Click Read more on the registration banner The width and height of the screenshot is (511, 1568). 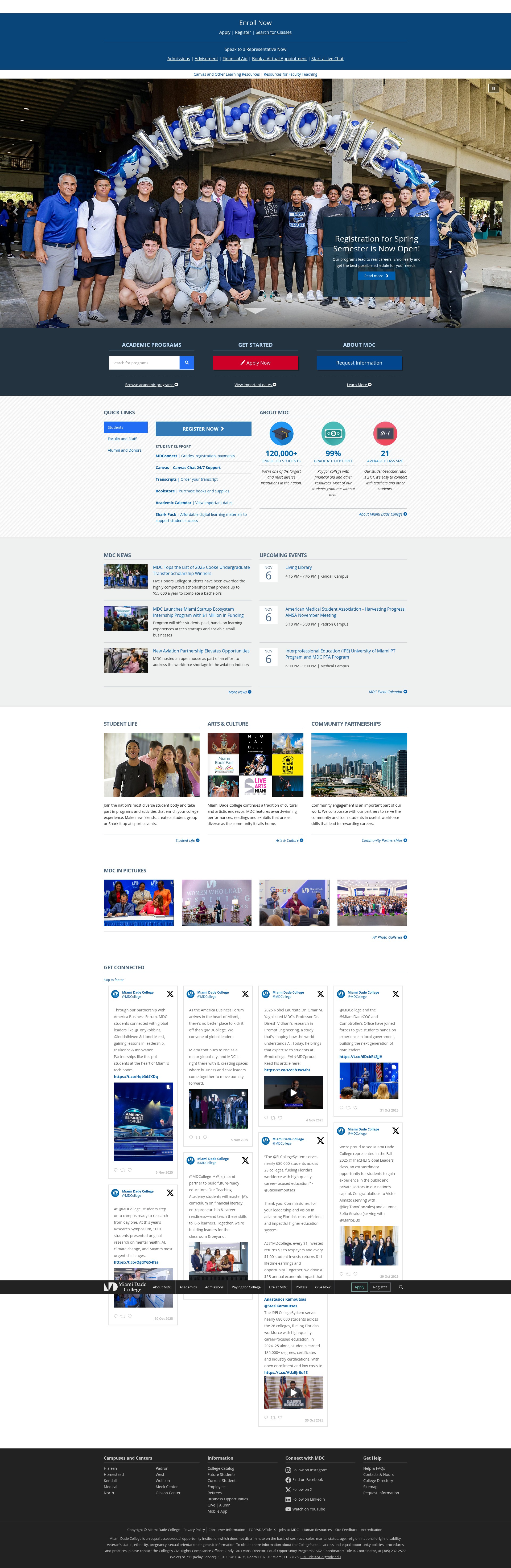tap(376, 276)
